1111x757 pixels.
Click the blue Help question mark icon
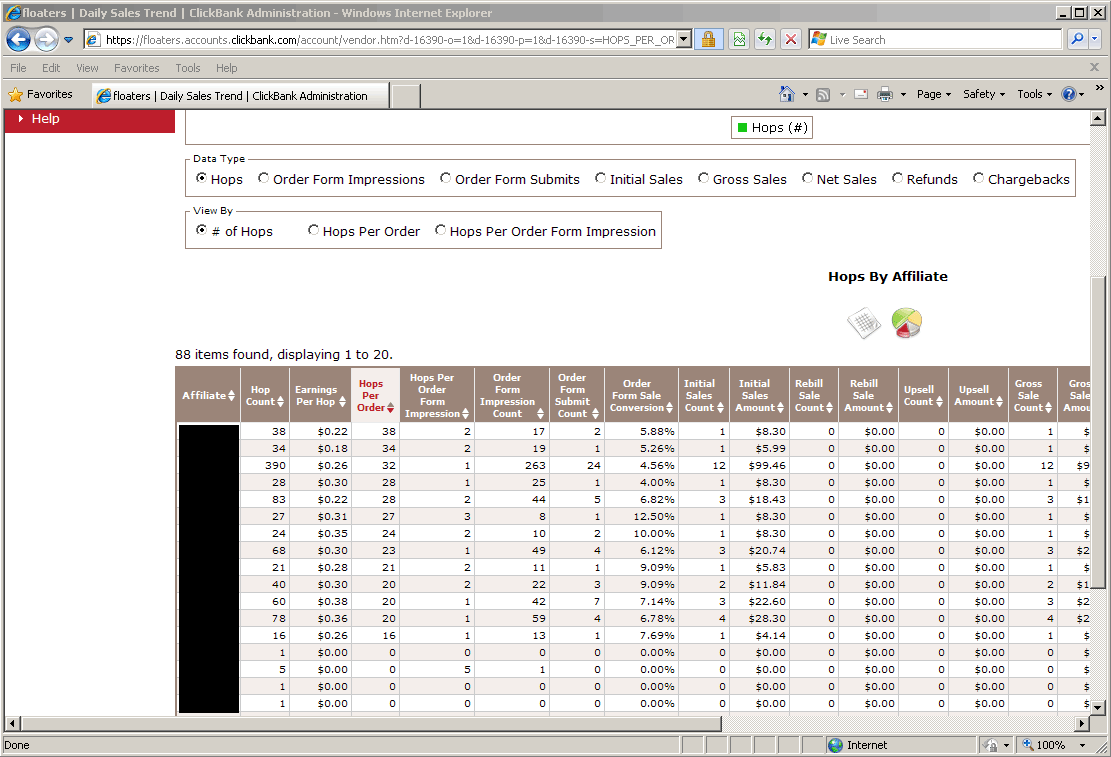click(1068, 94)
